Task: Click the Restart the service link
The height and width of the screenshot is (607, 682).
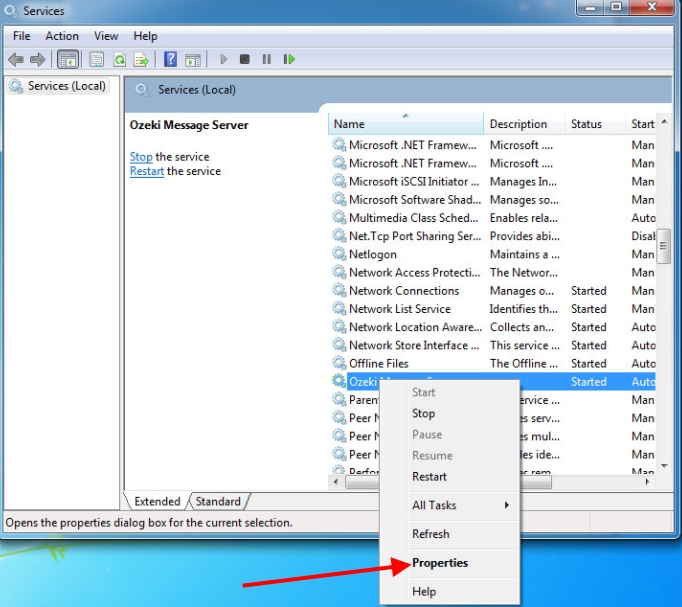Action: 147,171
